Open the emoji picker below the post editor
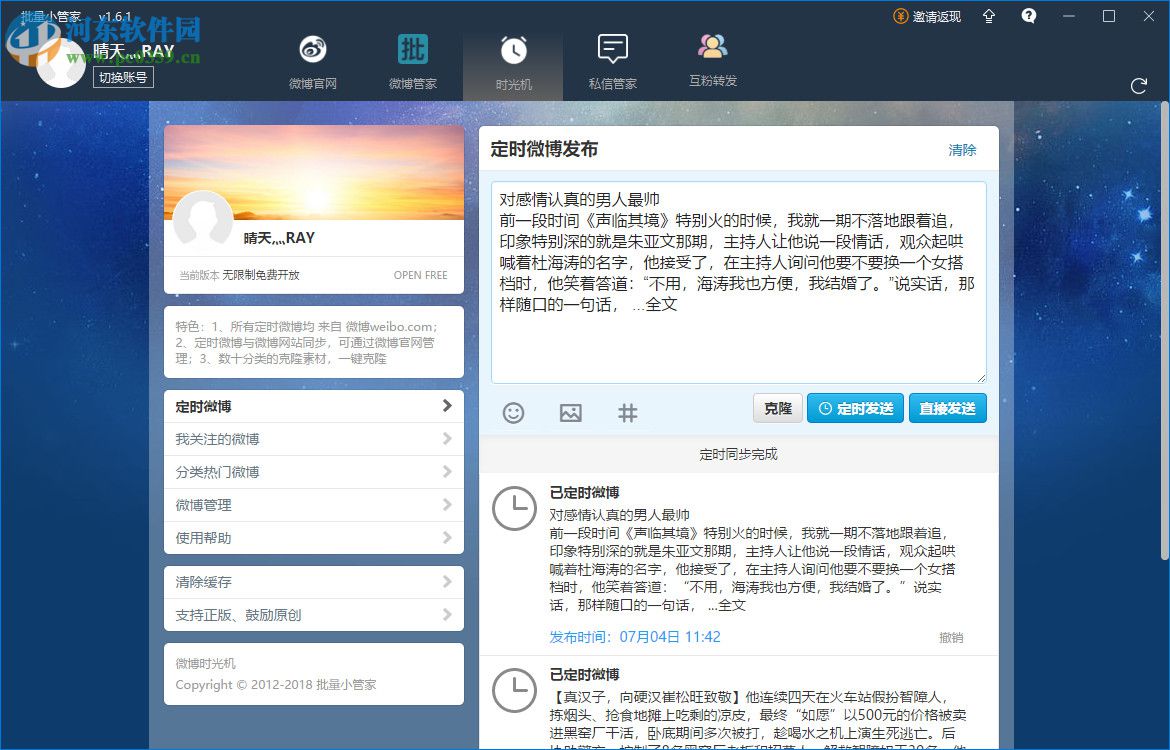Viewport: 1170px width, 750px height. click(x=513, y=412)
